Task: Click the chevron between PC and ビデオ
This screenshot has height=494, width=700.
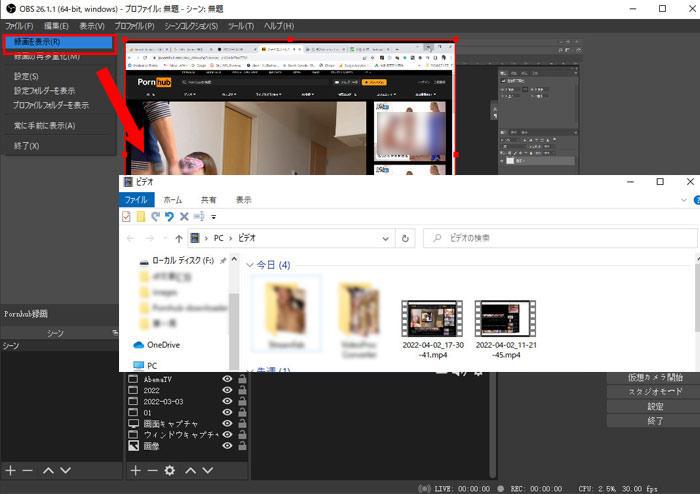Action: coord(231,238)
